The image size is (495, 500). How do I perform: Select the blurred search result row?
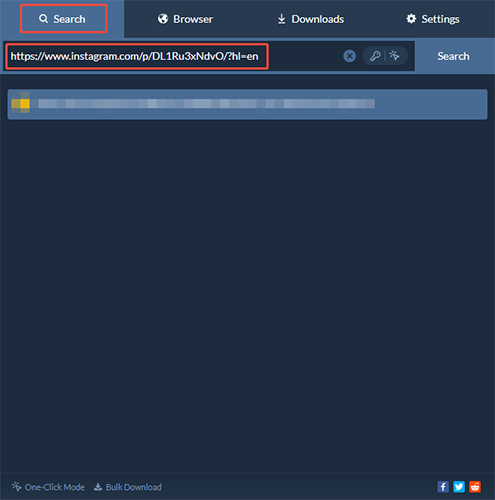(x=247, y=104)
